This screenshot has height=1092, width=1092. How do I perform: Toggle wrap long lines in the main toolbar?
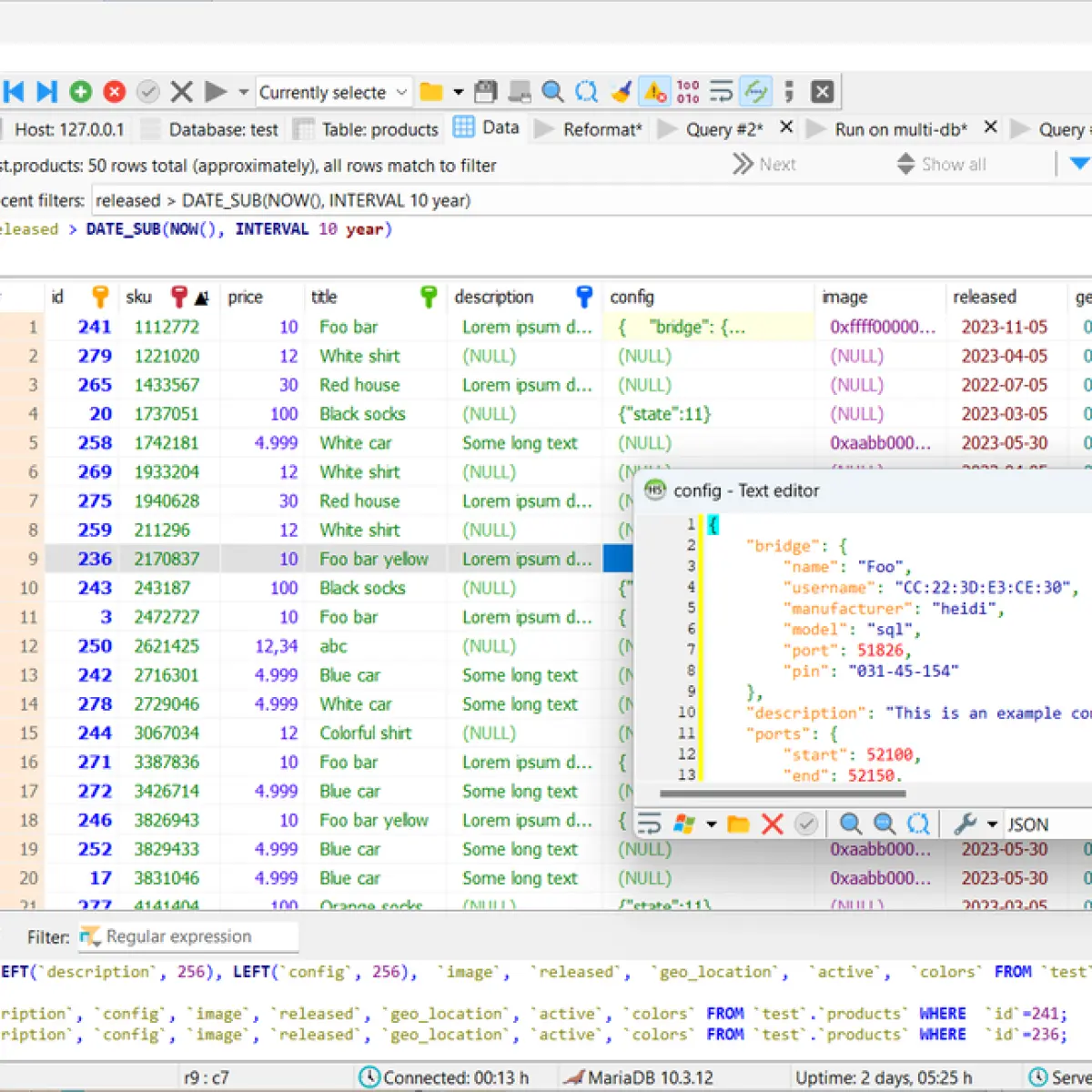click(722, 92)
